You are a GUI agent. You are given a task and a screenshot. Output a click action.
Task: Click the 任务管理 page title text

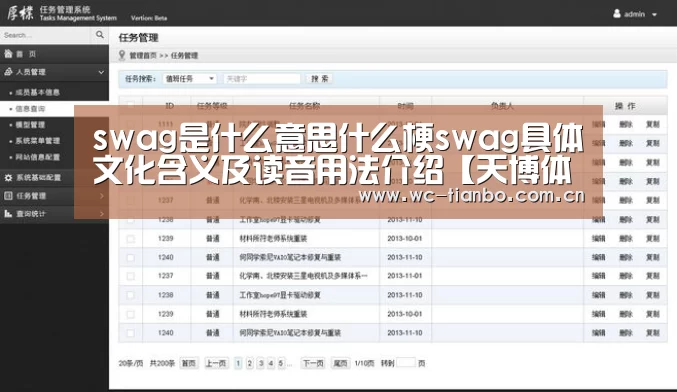(139, 38)
